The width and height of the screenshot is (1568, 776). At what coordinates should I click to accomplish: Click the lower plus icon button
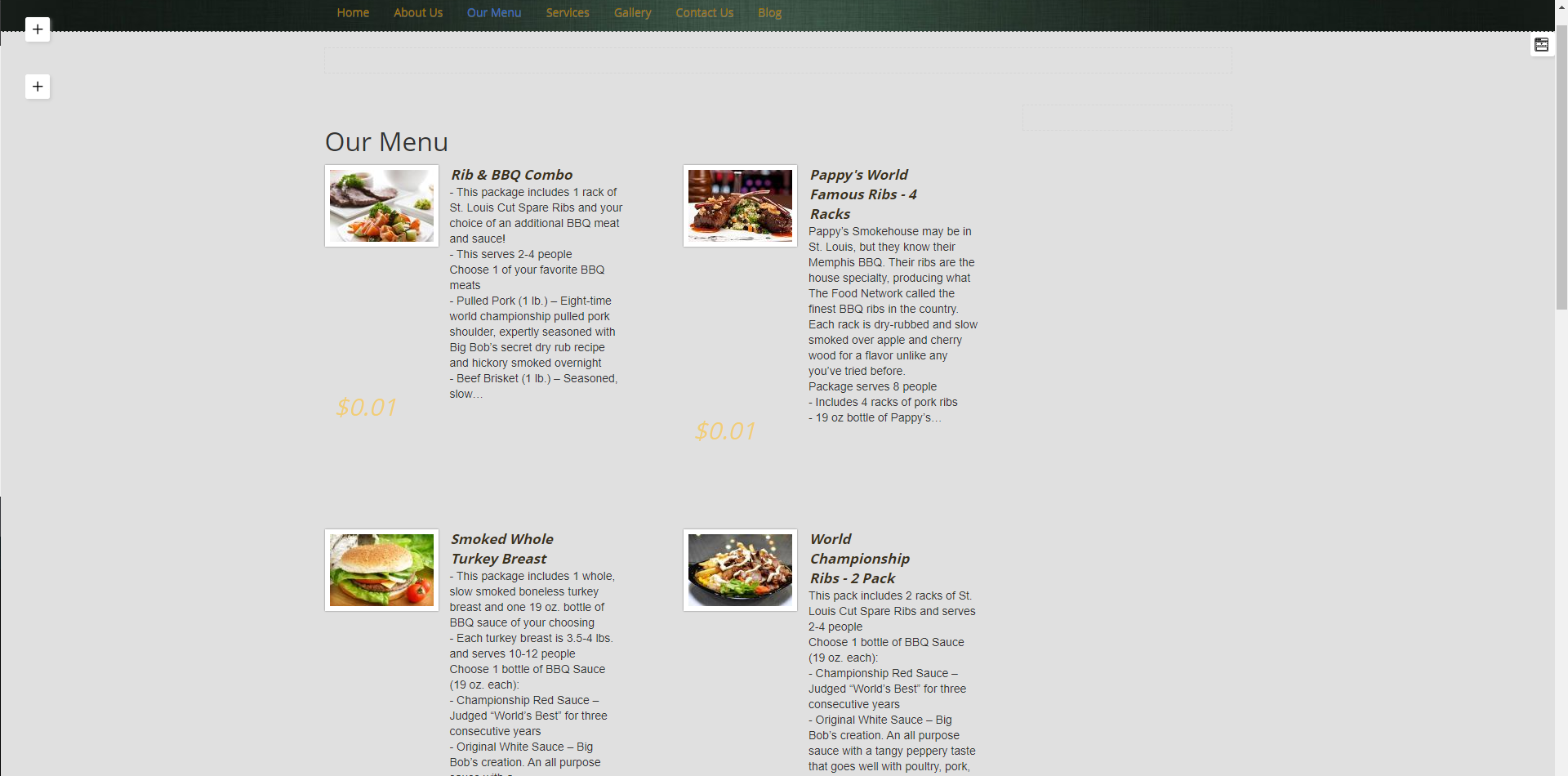point(38,87)
